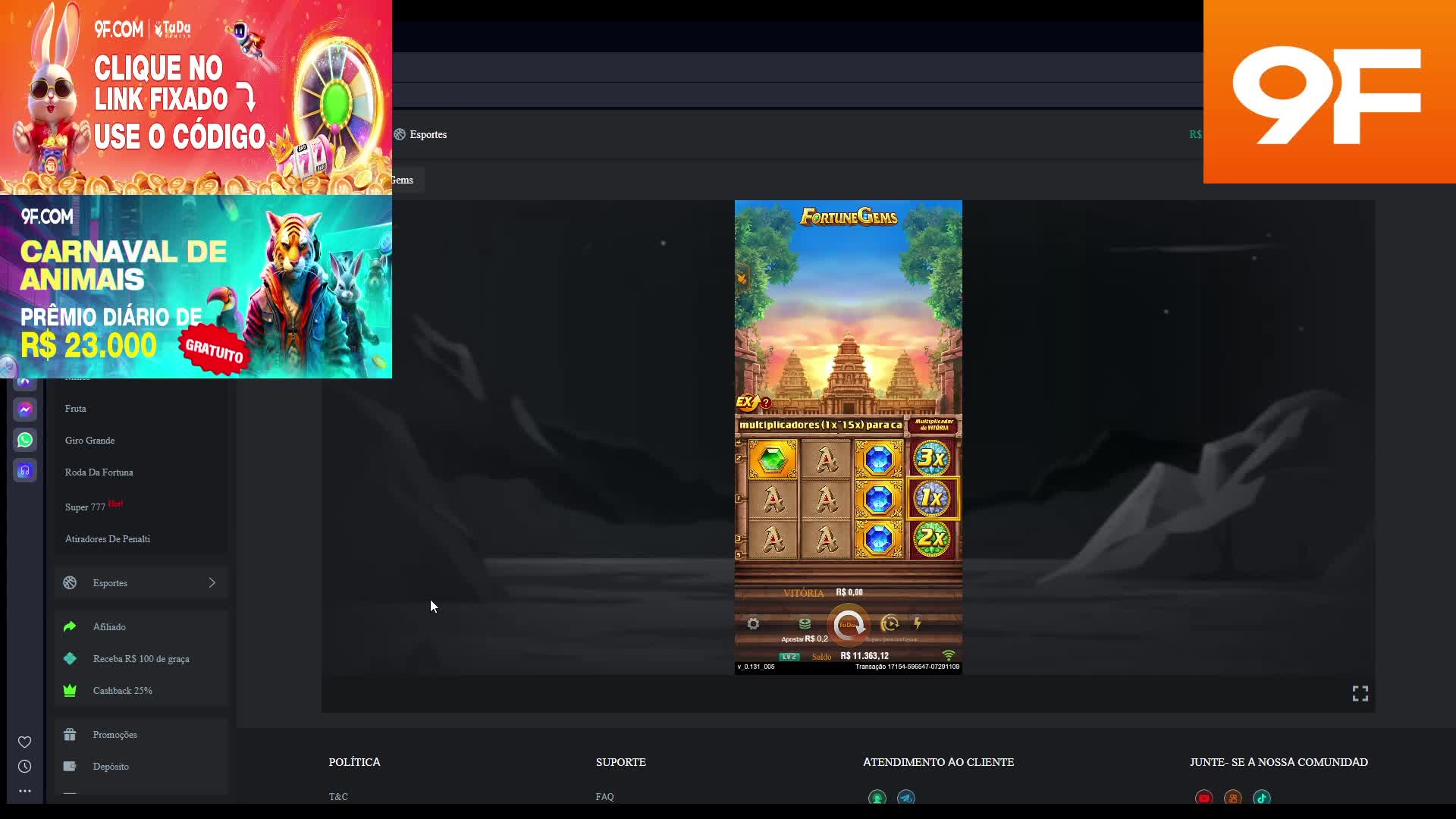Expand Esportes chevron in sidebar
This screenshot has width=1456, height=819.
[212, 582]
